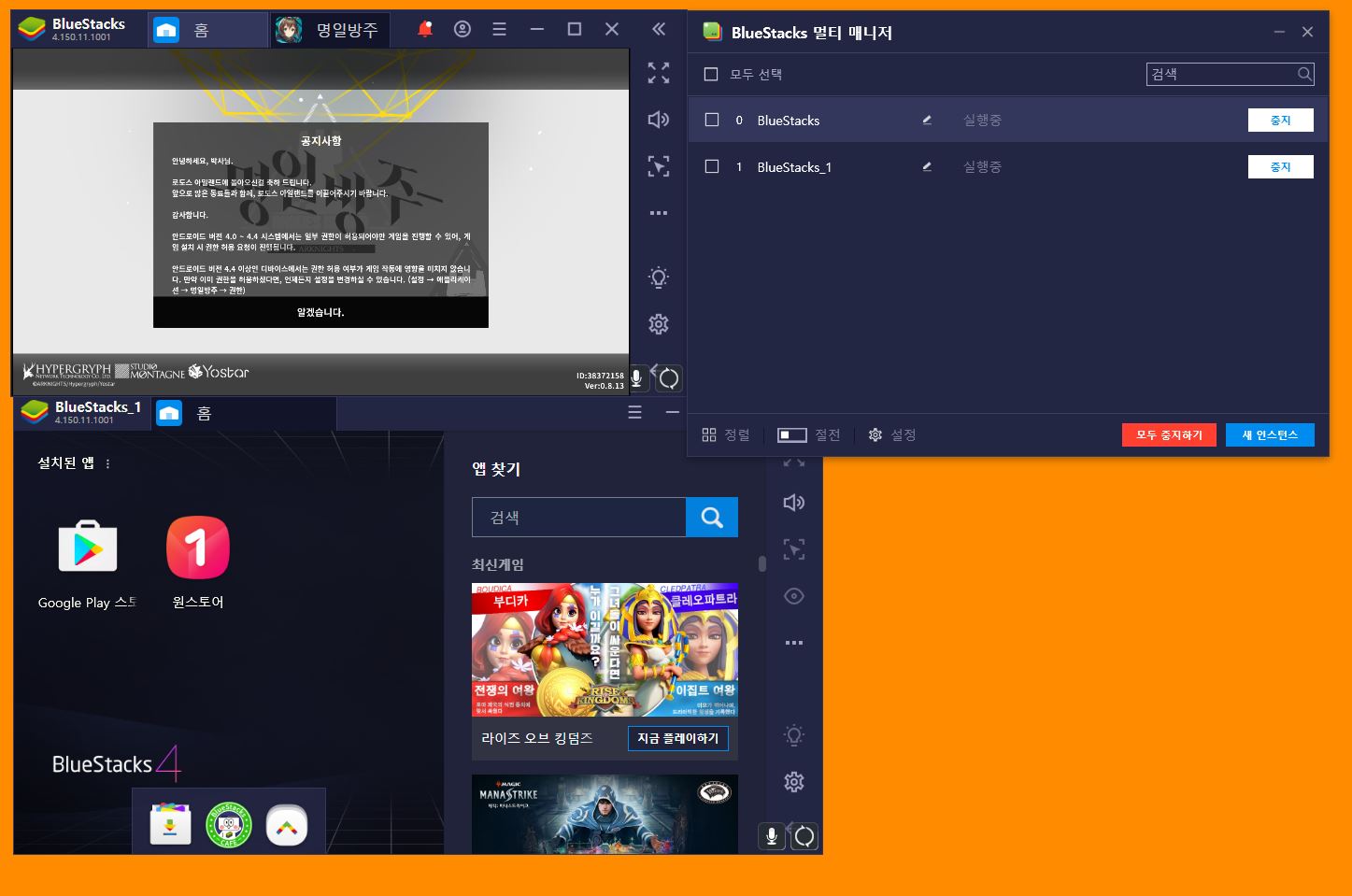Toggle the eye icon in BlueStacks_1 sidebar
1352x896 pixels.
[794, 596]
